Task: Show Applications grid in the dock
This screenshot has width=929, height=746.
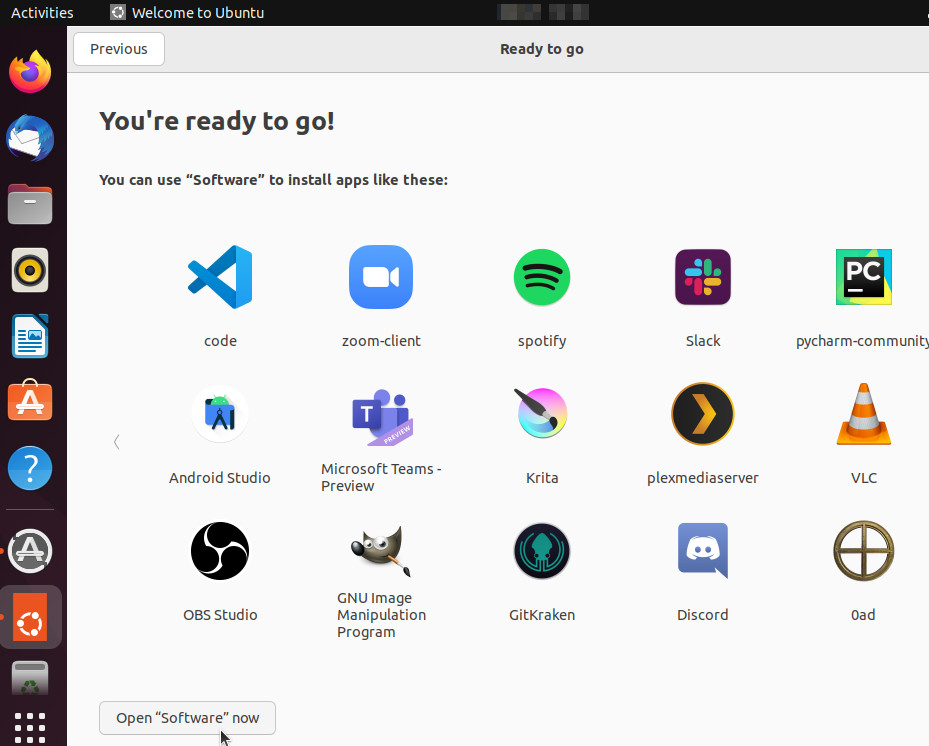Action: pos(30,728)
